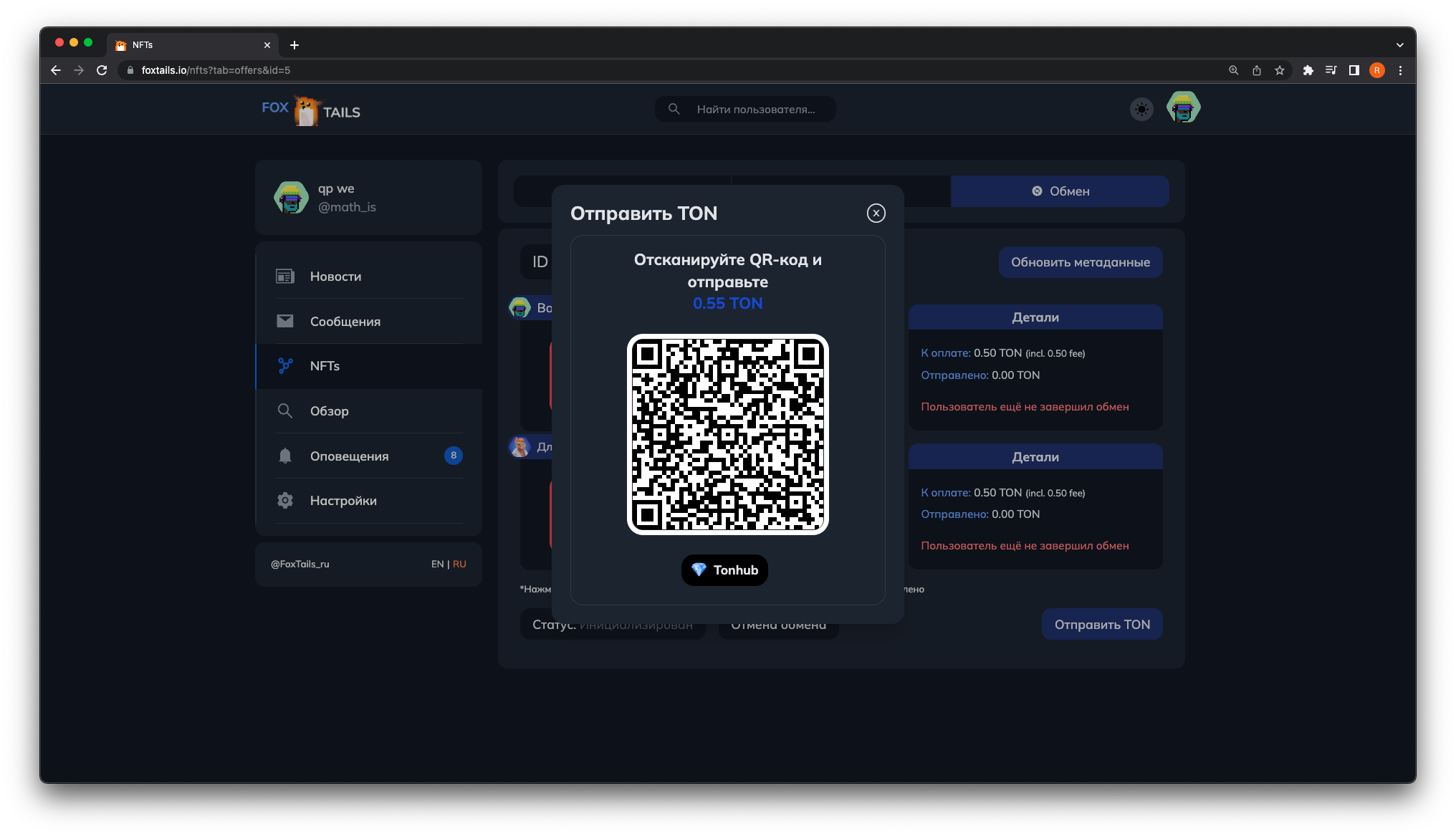
Task: Open Настройки gear section
Action: (x=343, y=501)
